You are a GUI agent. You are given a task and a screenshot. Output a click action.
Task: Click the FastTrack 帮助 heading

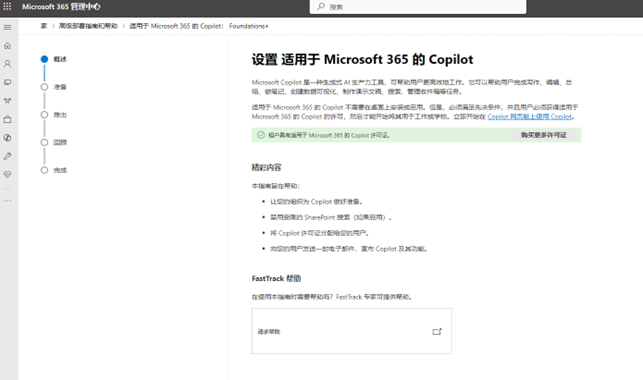click(x=276, y=278)
